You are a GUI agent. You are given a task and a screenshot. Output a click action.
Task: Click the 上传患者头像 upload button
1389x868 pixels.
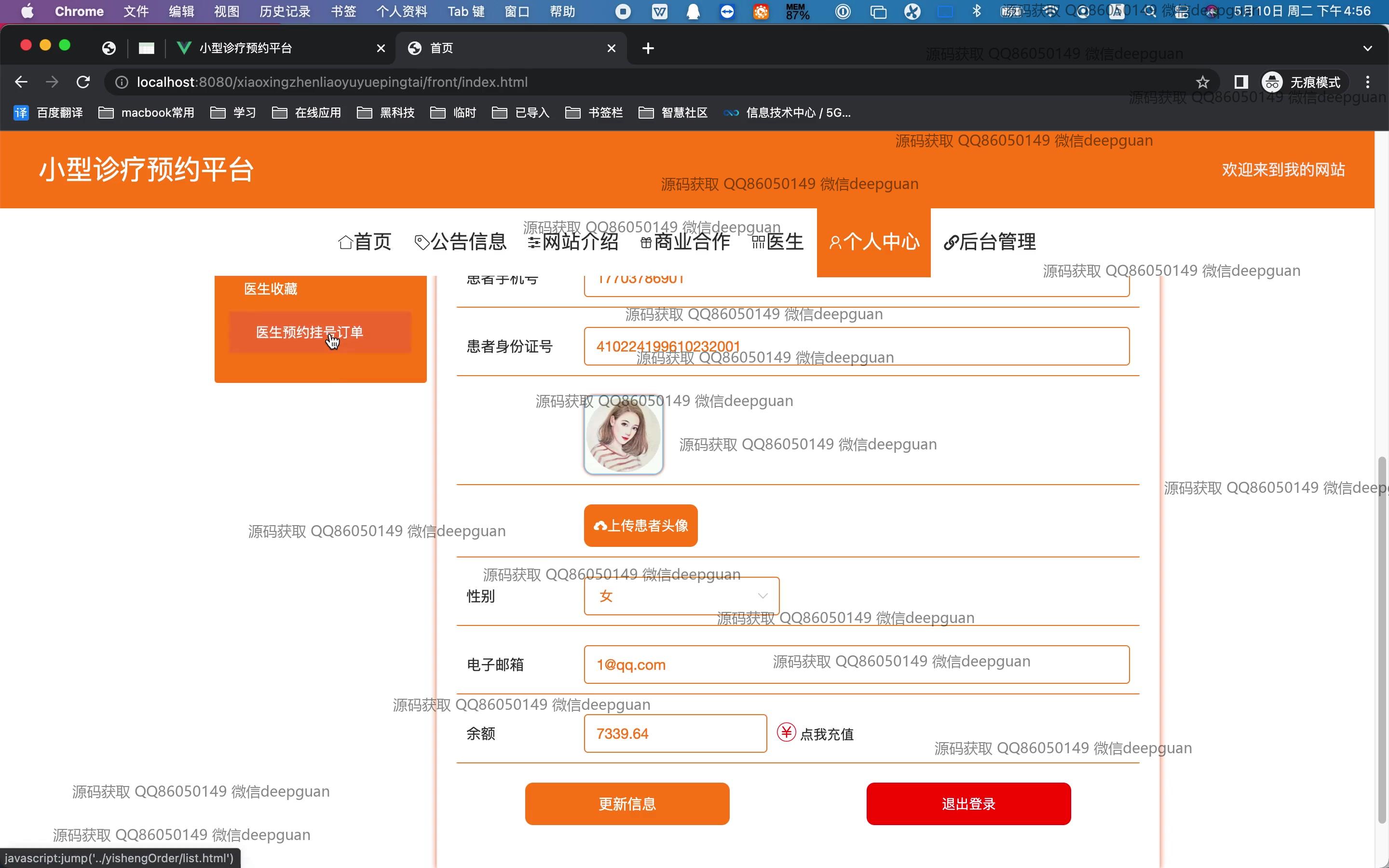click(640, 525)
